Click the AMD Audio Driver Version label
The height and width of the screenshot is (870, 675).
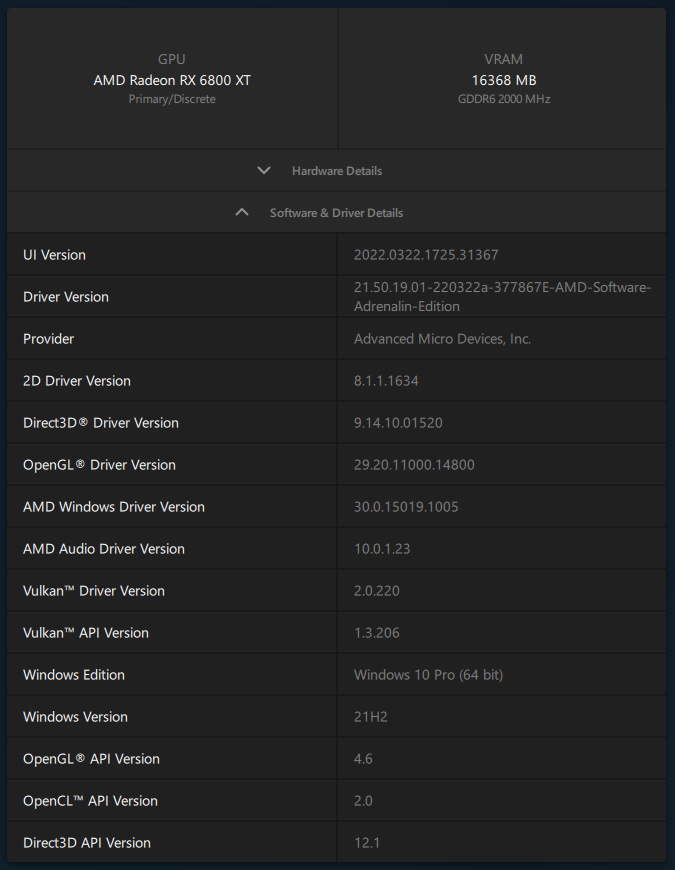coord(104,549)
